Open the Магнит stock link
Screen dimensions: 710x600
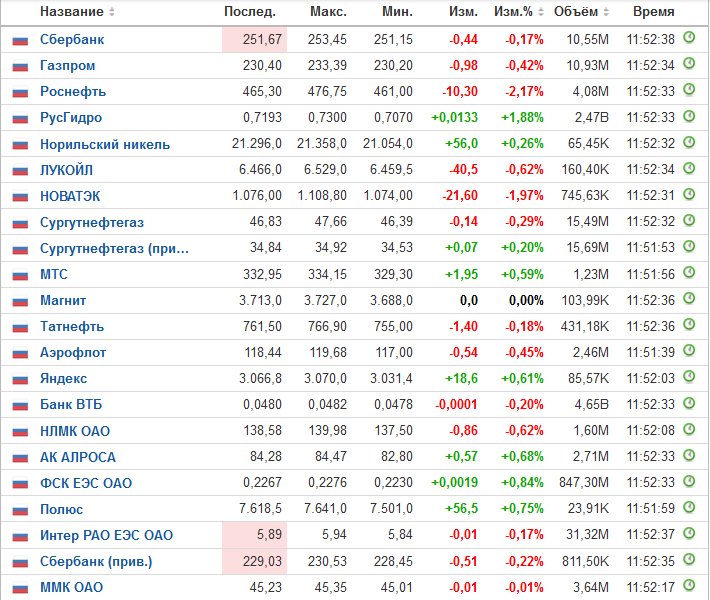[63, 301]
